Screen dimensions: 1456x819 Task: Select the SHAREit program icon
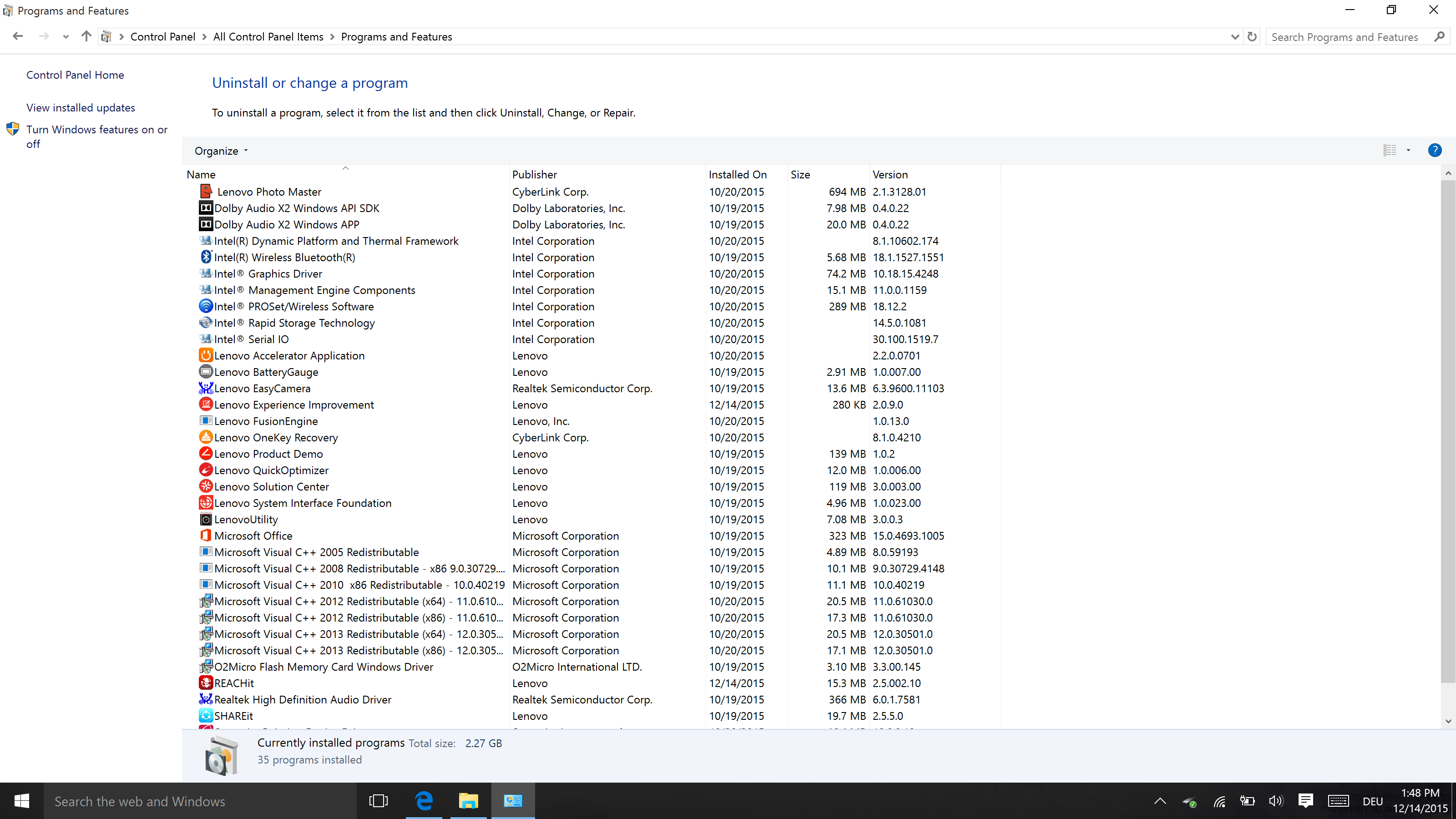[206, 716]
